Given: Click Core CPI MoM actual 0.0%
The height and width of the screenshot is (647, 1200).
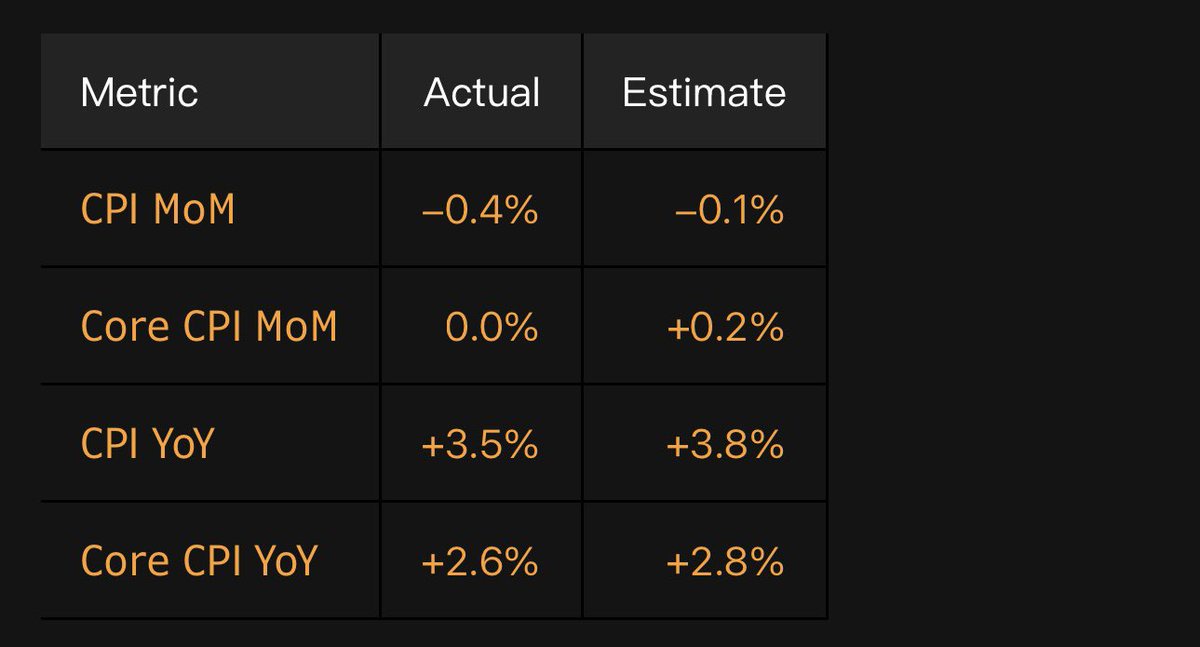Looking at the screenshot, I should pyautogui.click(x=492, y=327).
